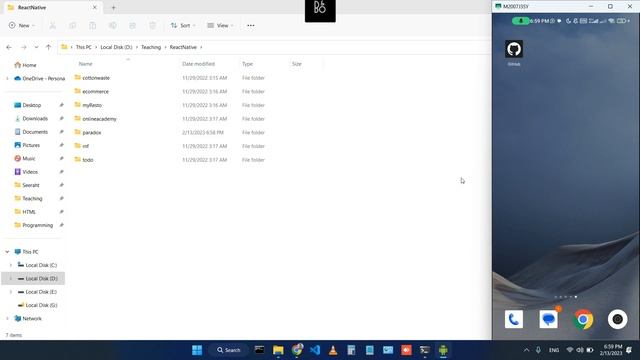Expand Network tree node

click(7, 319)
